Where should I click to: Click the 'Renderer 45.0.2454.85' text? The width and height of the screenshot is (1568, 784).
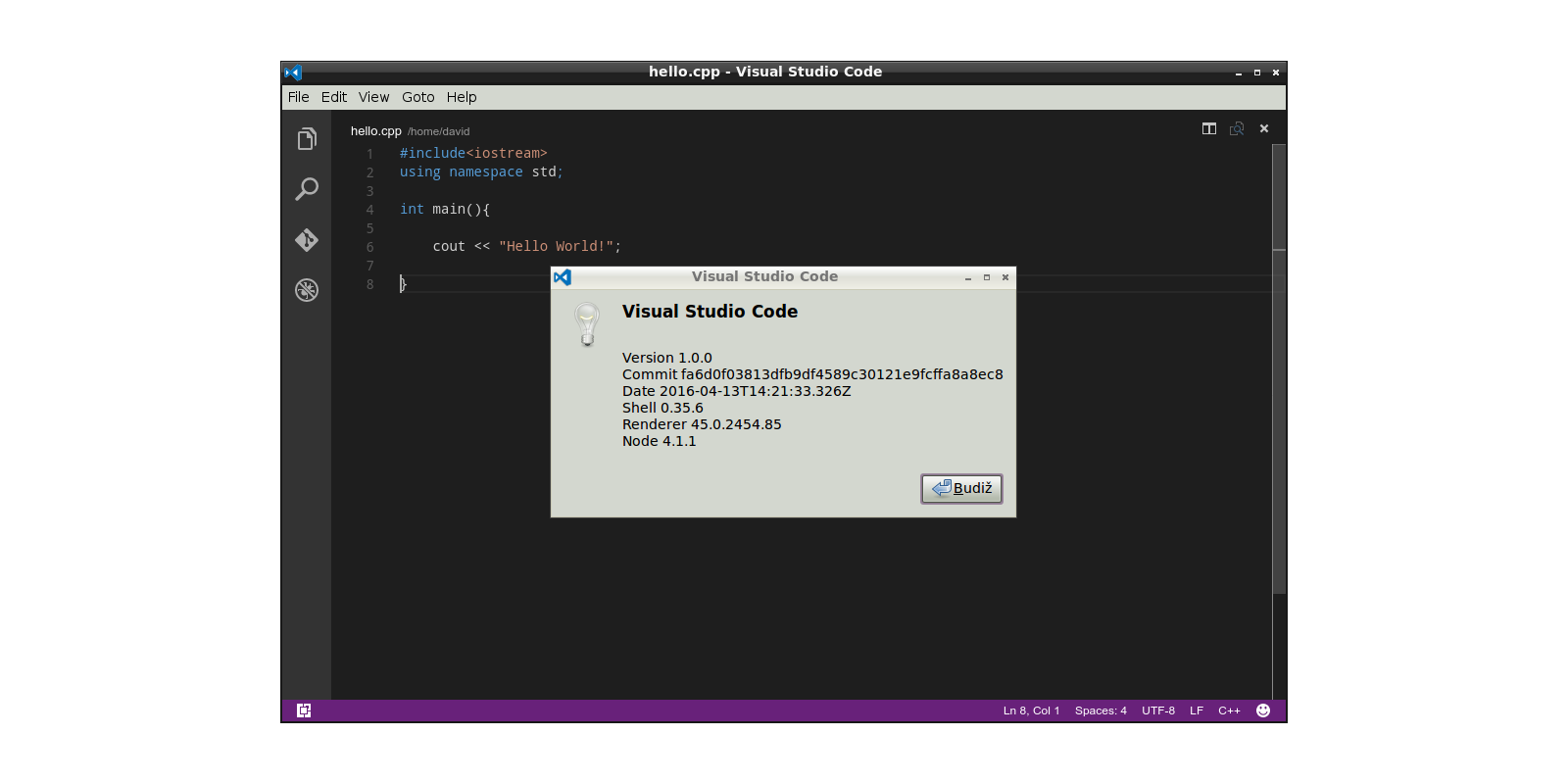(702, 424)
